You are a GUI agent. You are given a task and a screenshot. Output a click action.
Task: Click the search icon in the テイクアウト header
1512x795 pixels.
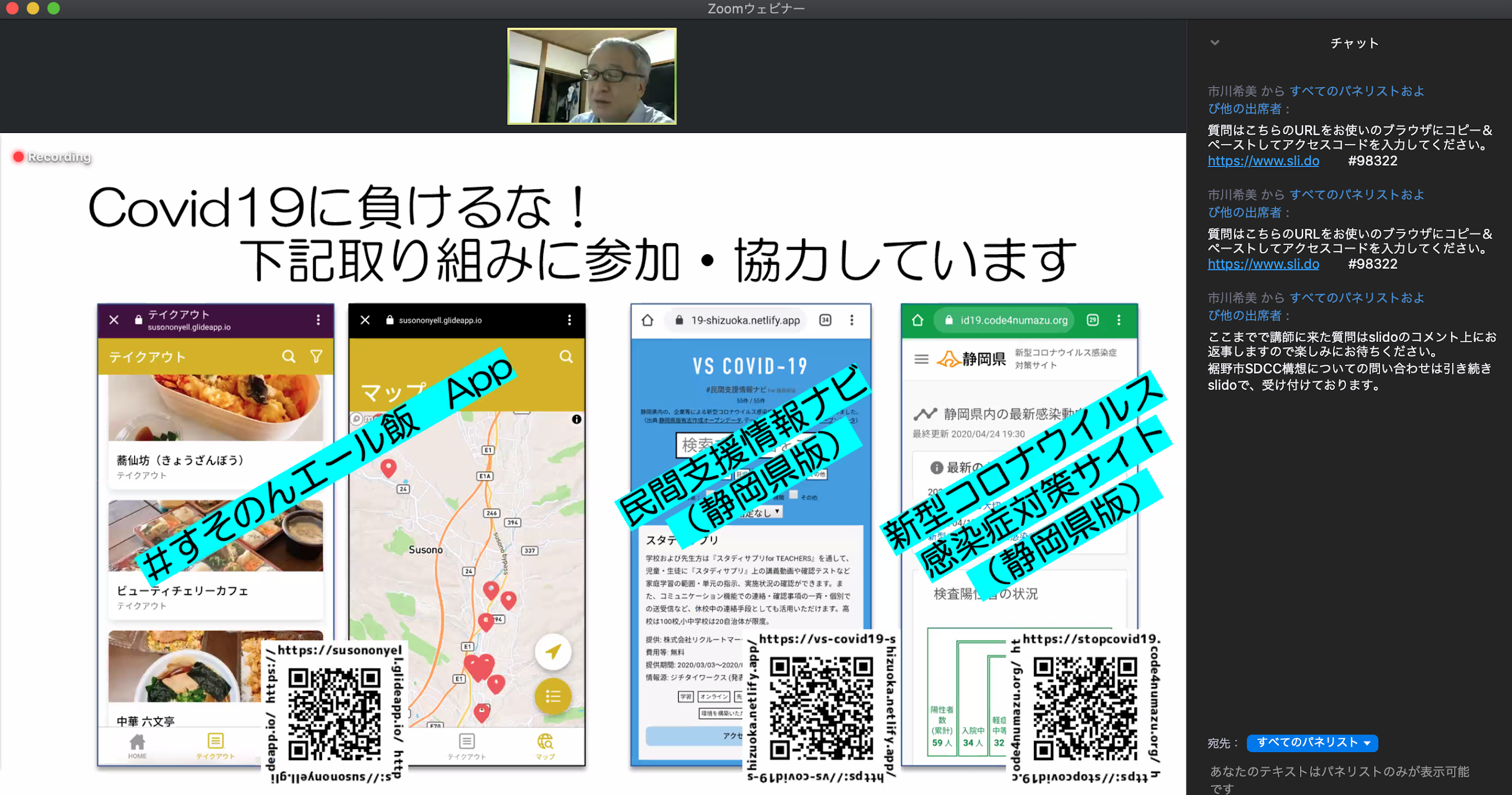pyautogui.click(x=288, y=356)
